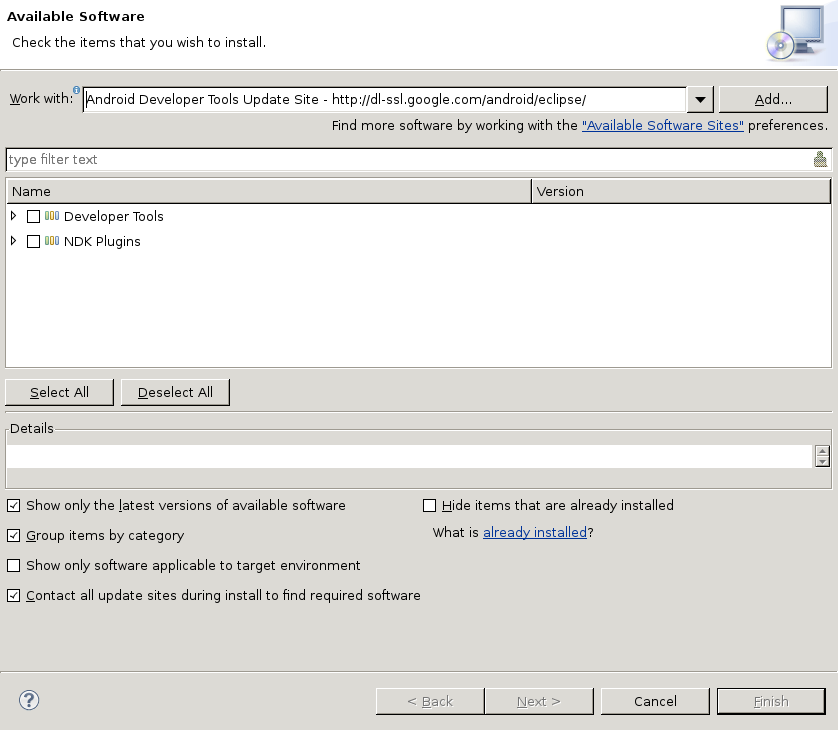The height and width of the screenshot is (730, 838).
Task: Toggle Show only the latest versions checkbox
Action: (x=14, y=506)
